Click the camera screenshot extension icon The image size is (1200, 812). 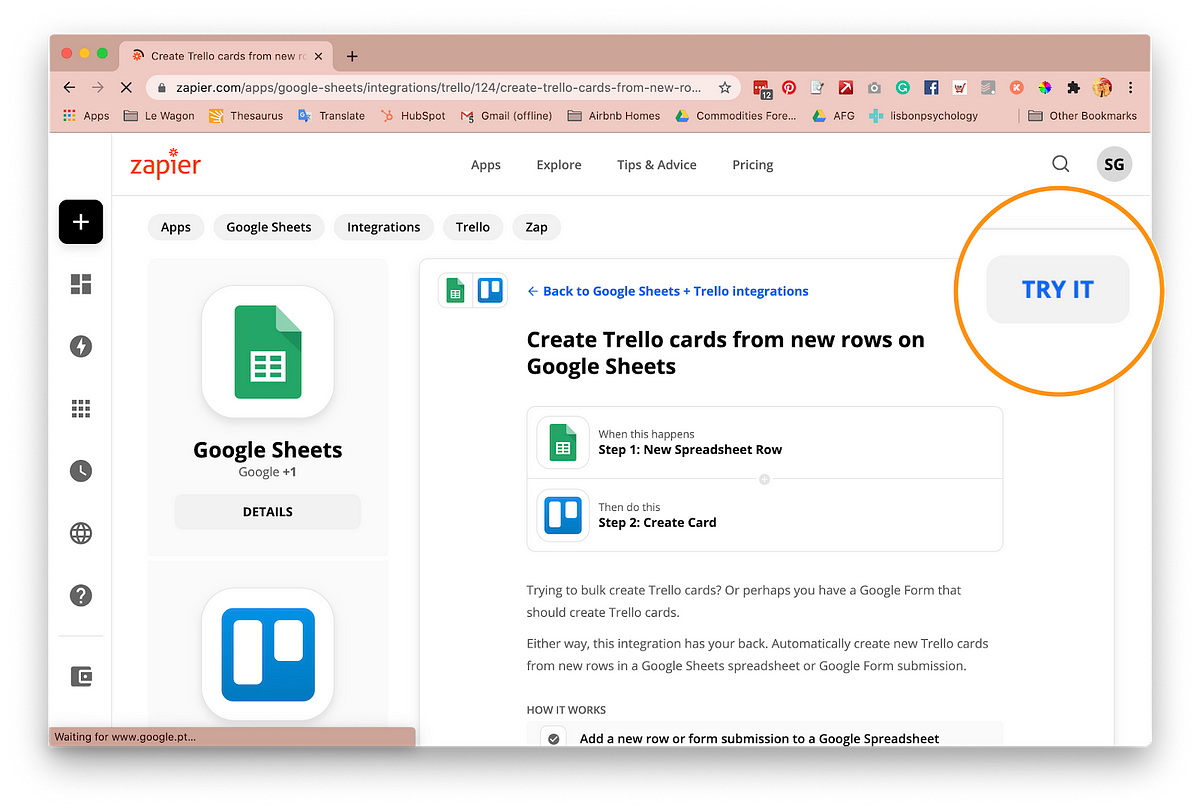point(874,87)
